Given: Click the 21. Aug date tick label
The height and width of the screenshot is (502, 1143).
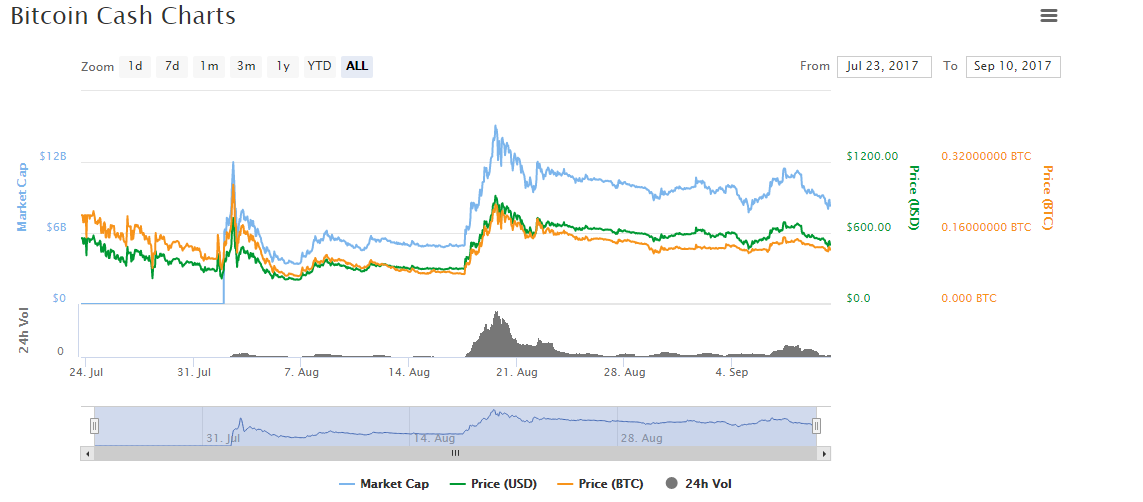Looking at the screenshot, I should [515, 372].
